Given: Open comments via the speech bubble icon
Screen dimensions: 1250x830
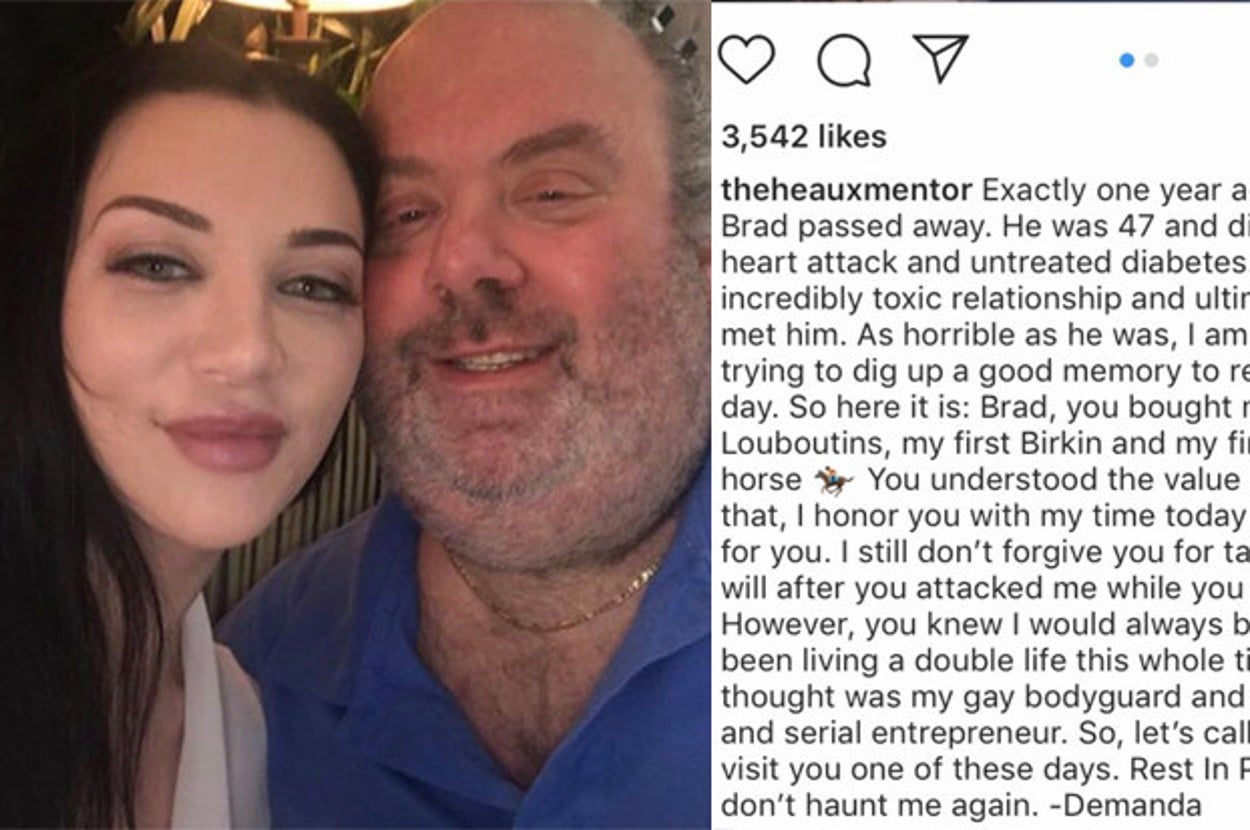Looking at the screenshot, I should point(843,61).
